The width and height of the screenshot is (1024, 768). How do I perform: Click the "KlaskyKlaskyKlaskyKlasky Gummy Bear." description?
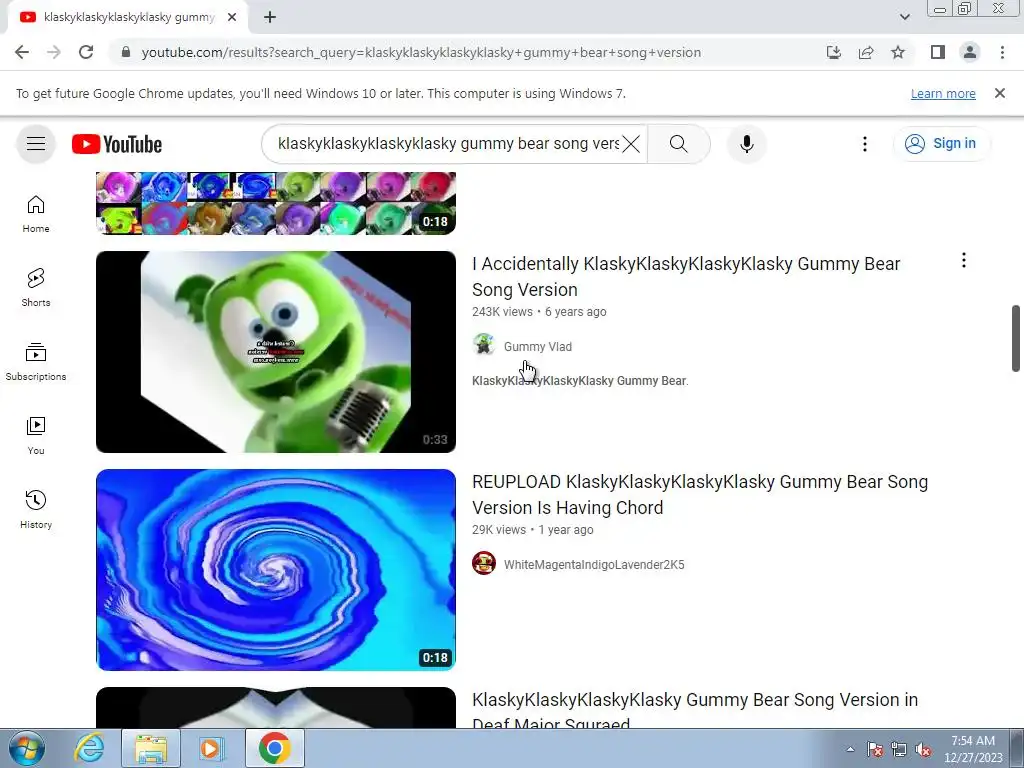tap(580, 381)
